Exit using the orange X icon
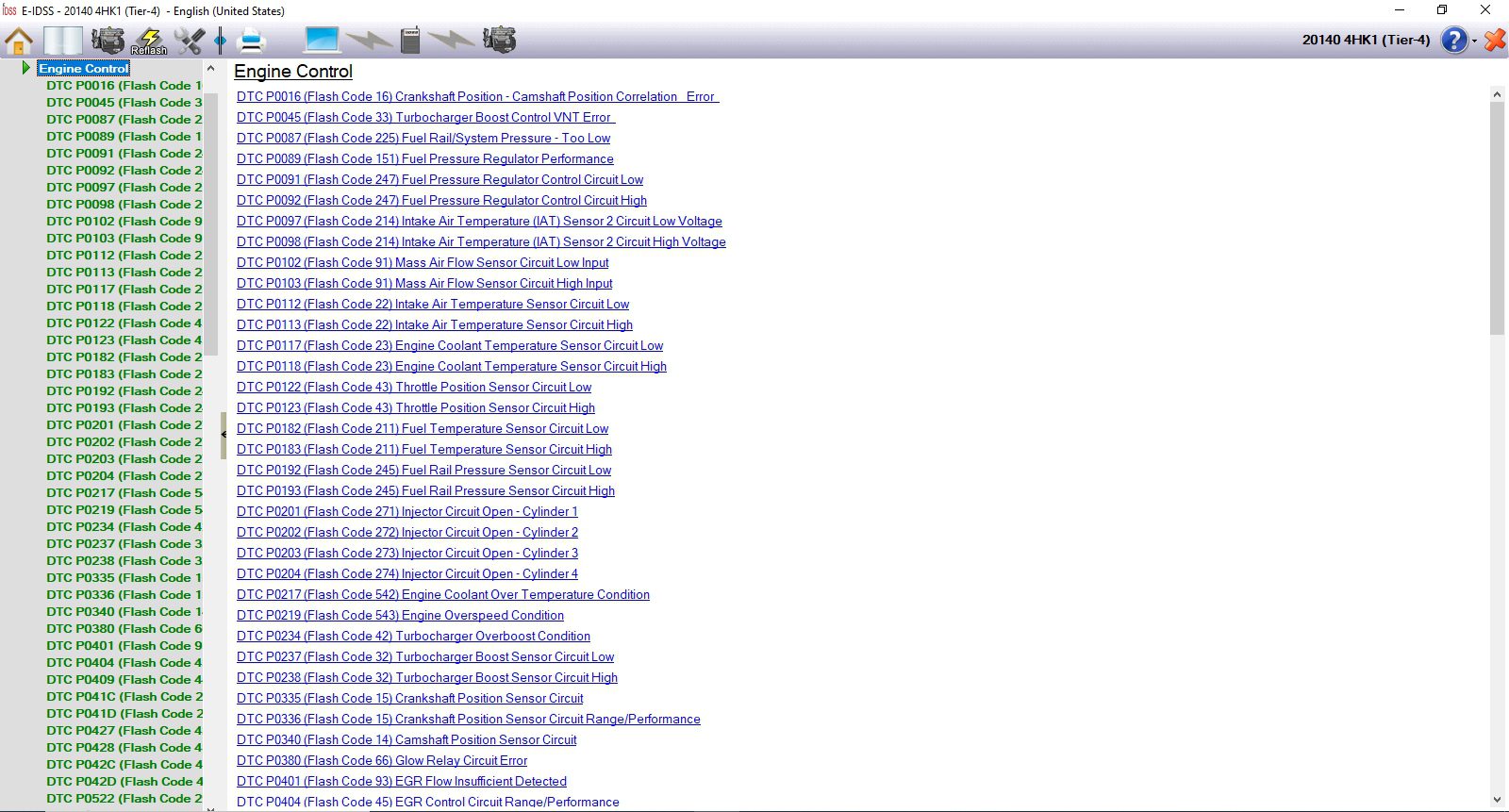This screenshot has width=1509, height=812. click(x=1495, y=41)
